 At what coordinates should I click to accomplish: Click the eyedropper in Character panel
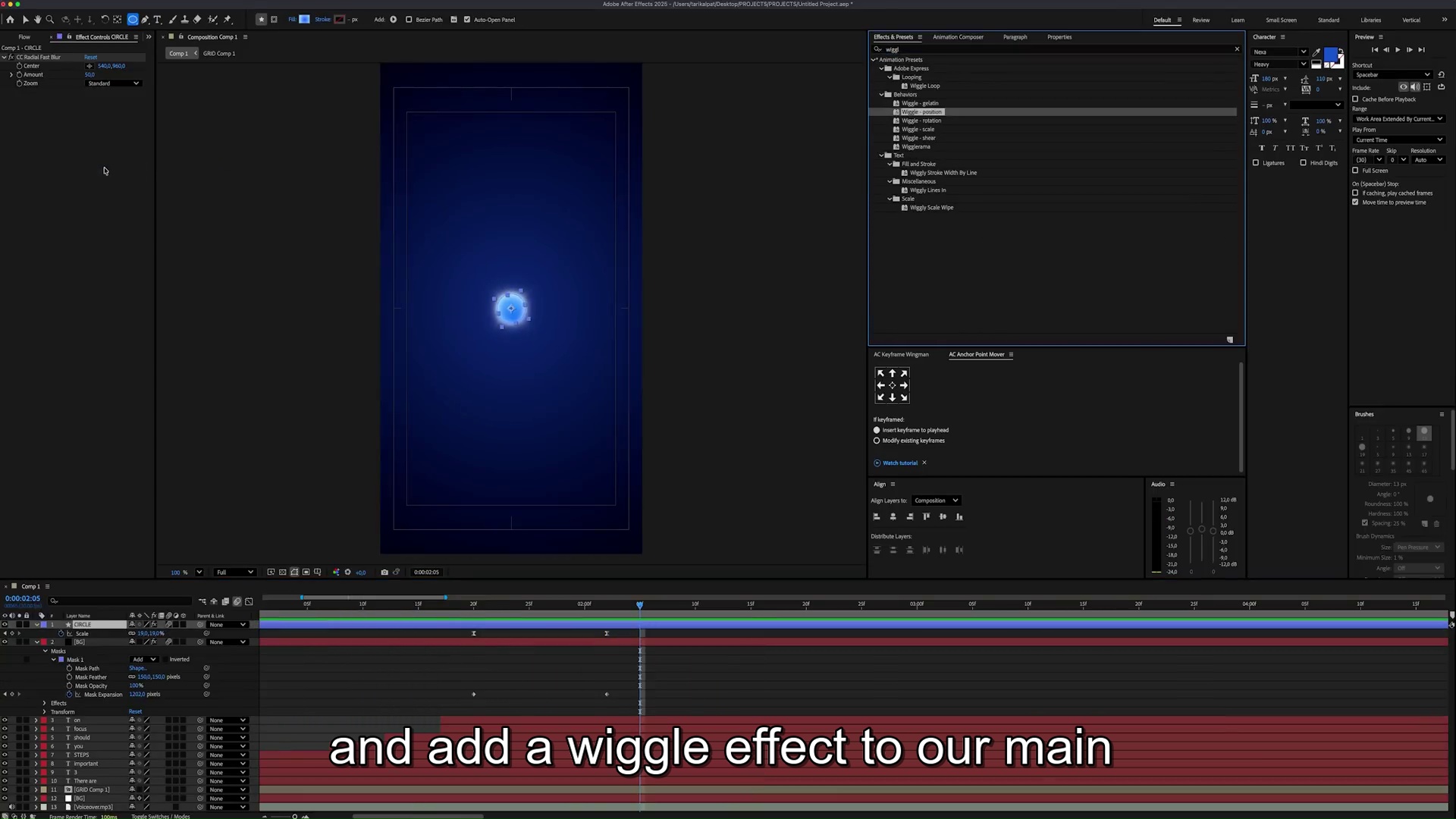[1316, 52]
